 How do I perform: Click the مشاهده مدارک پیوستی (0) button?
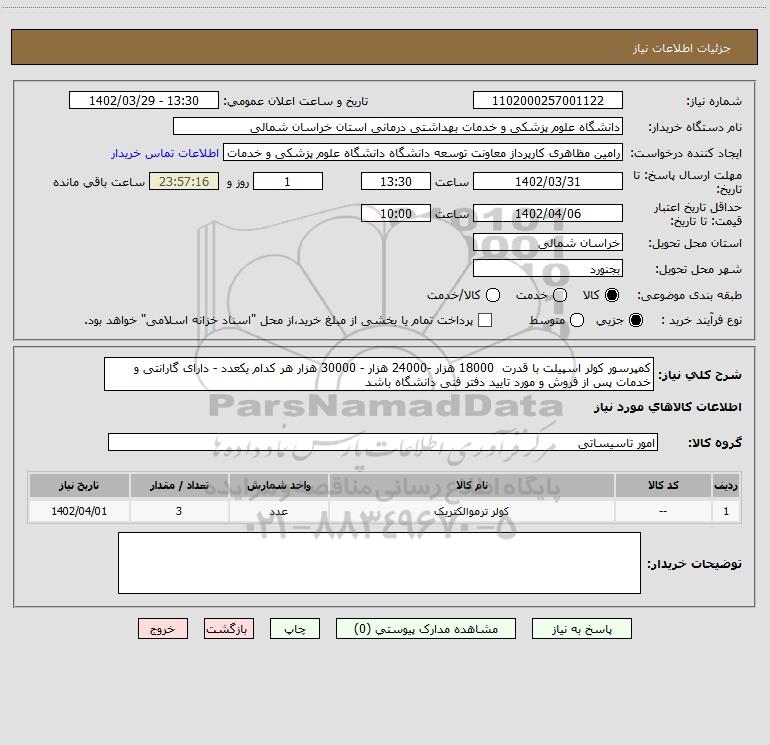pos(426,629)
